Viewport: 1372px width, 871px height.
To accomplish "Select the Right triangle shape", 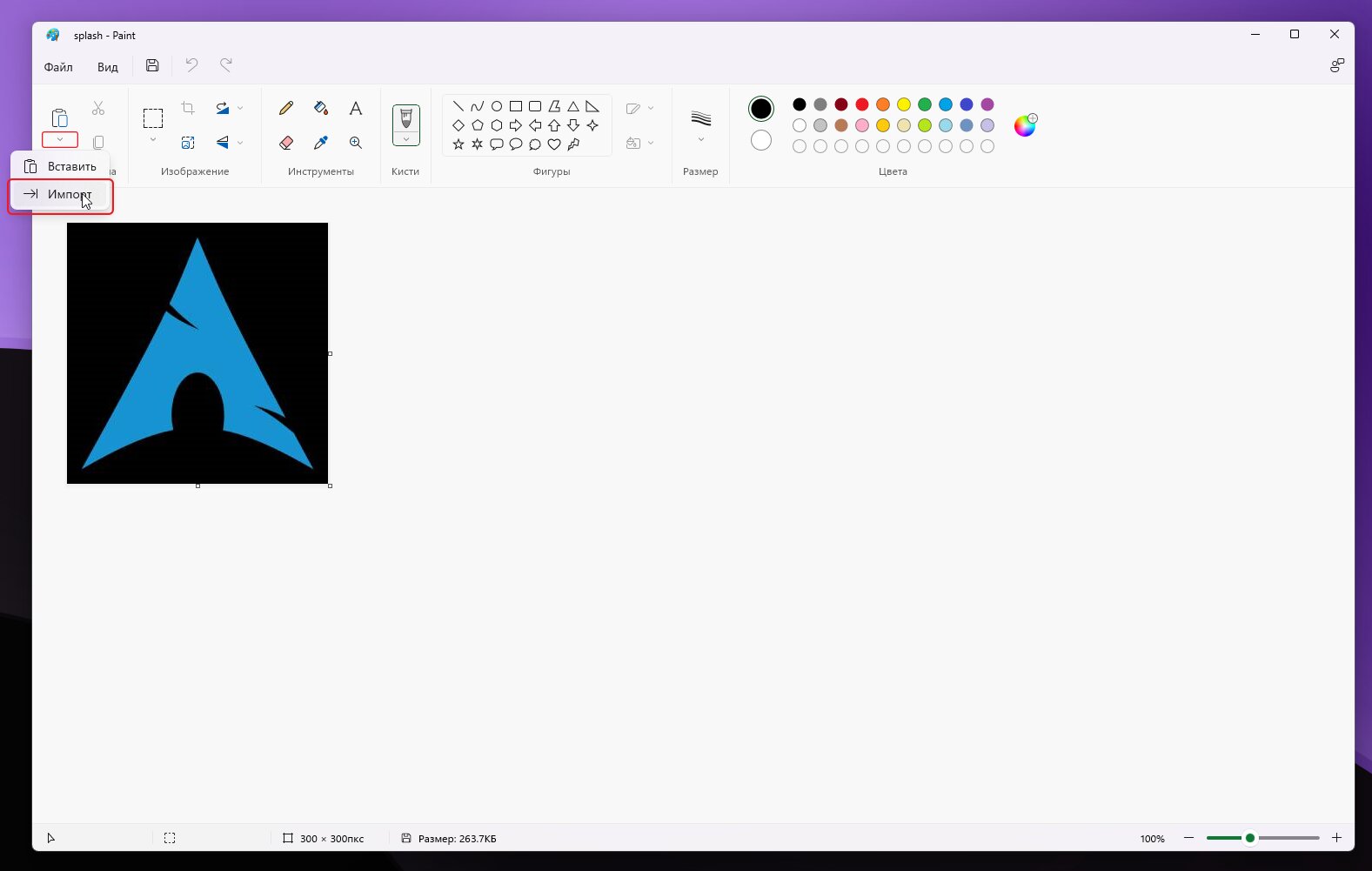I will point(592,106).
